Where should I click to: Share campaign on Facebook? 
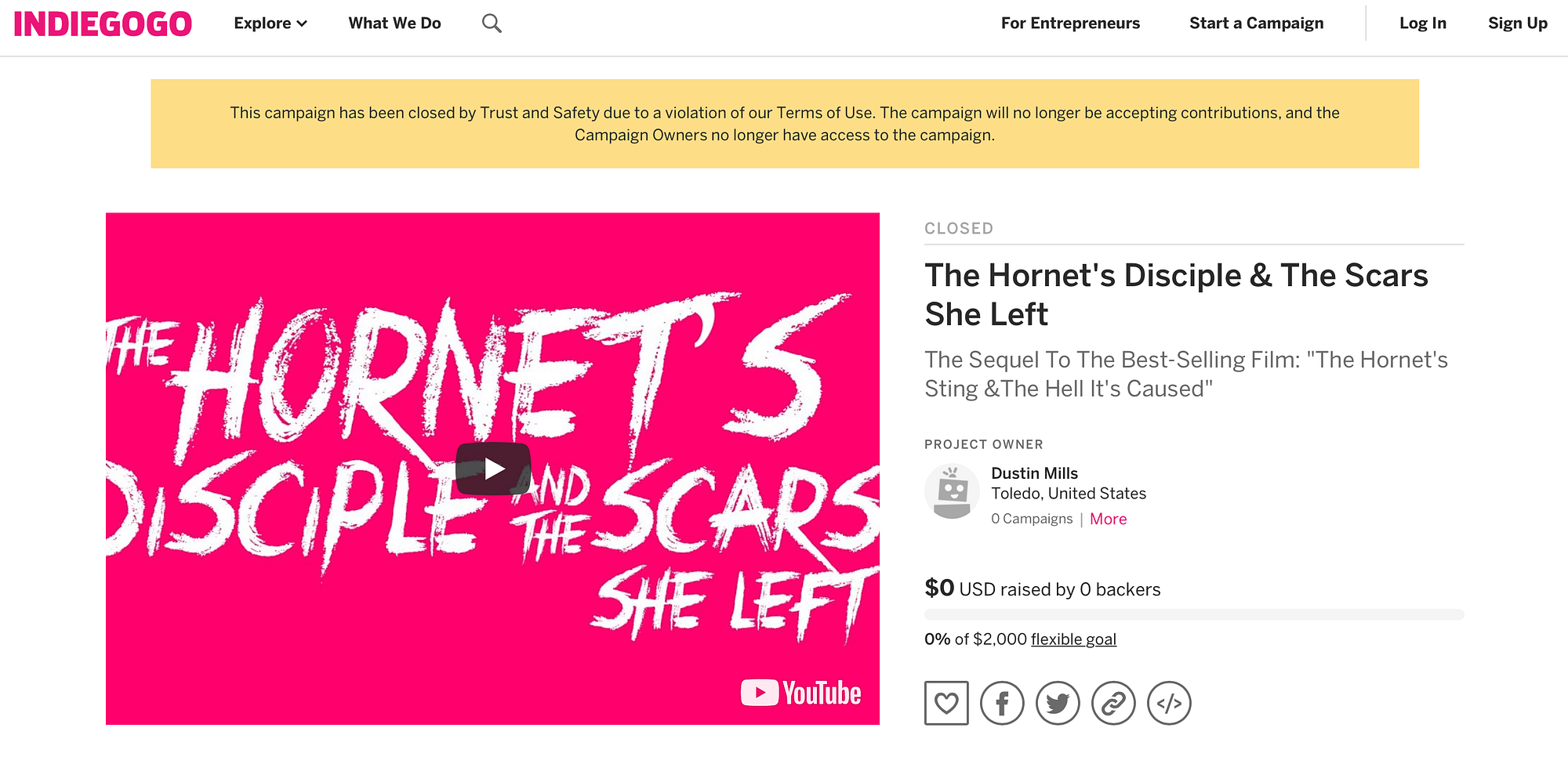pos(1002,703)
